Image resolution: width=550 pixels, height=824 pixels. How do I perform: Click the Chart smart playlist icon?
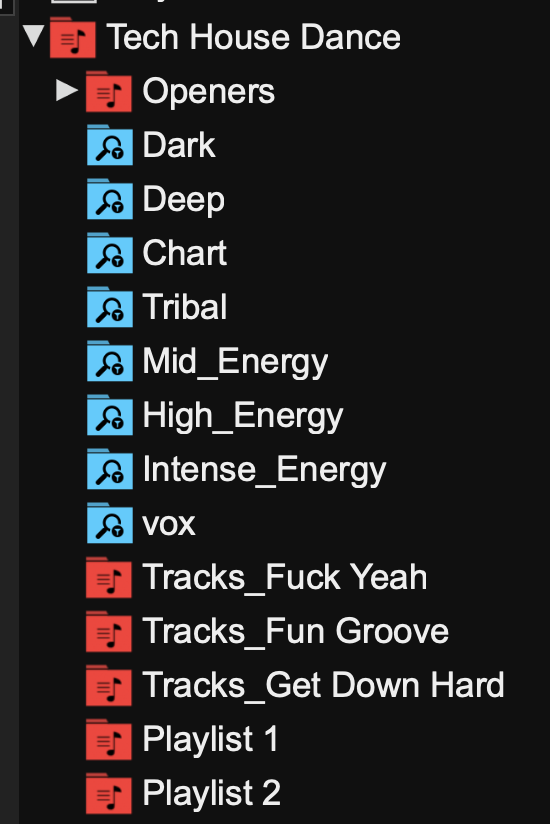tap(110, 254)
